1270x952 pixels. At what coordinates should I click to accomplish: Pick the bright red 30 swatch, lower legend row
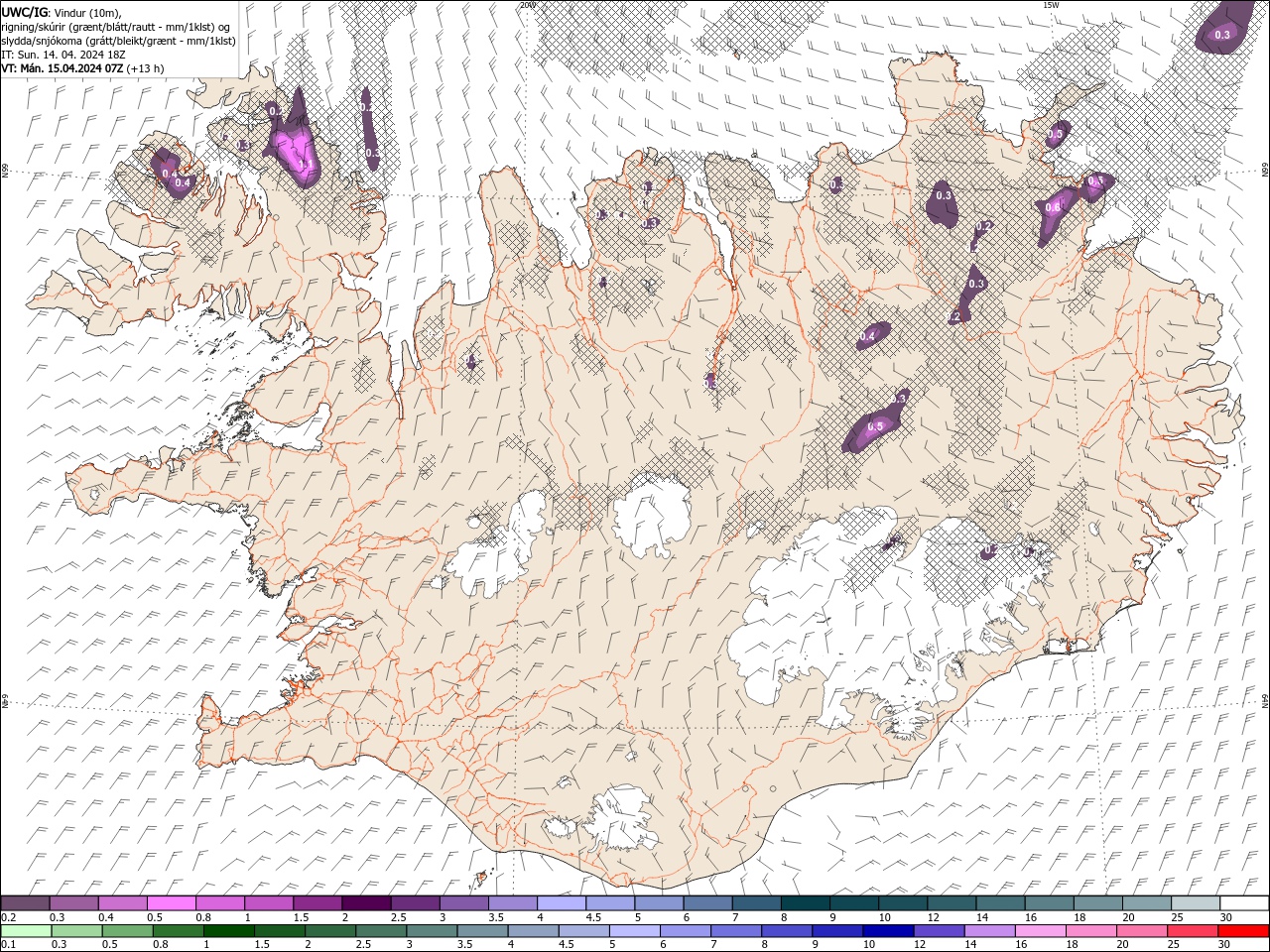[1242, 931]
